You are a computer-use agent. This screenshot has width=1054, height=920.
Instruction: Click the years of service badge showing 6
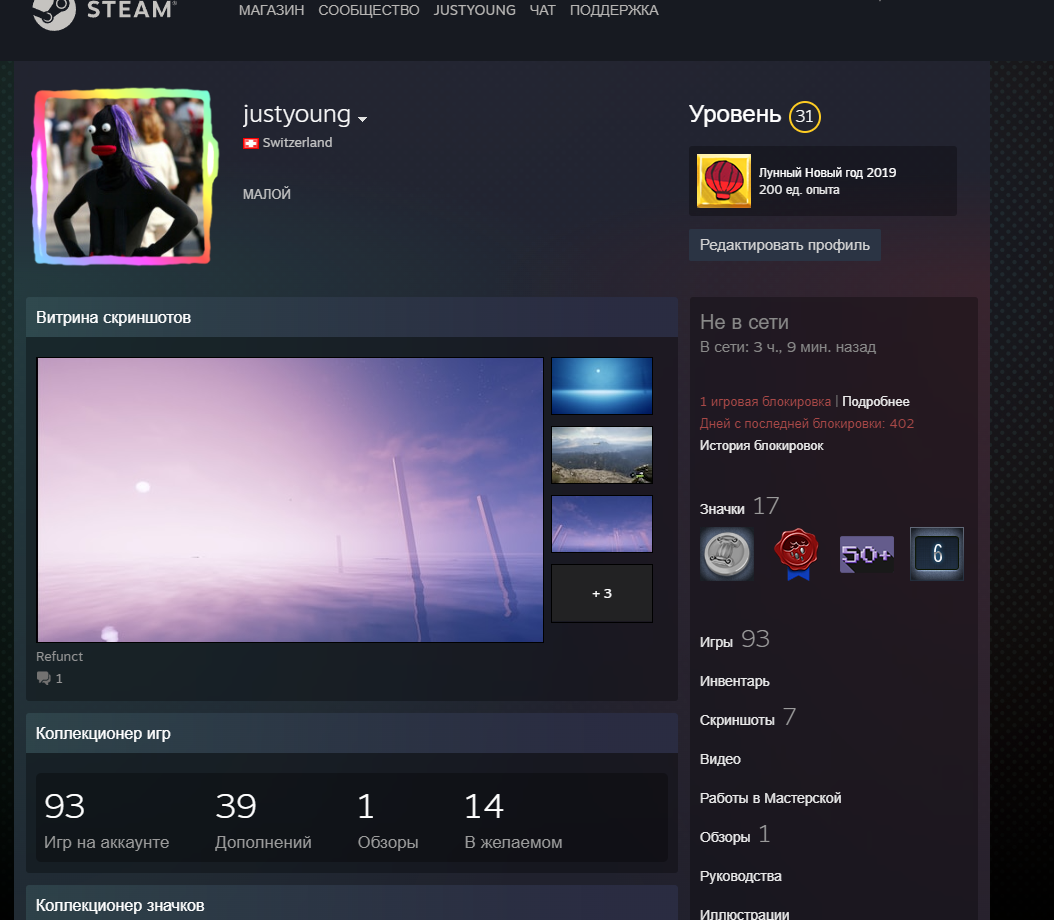pos(936,554)
